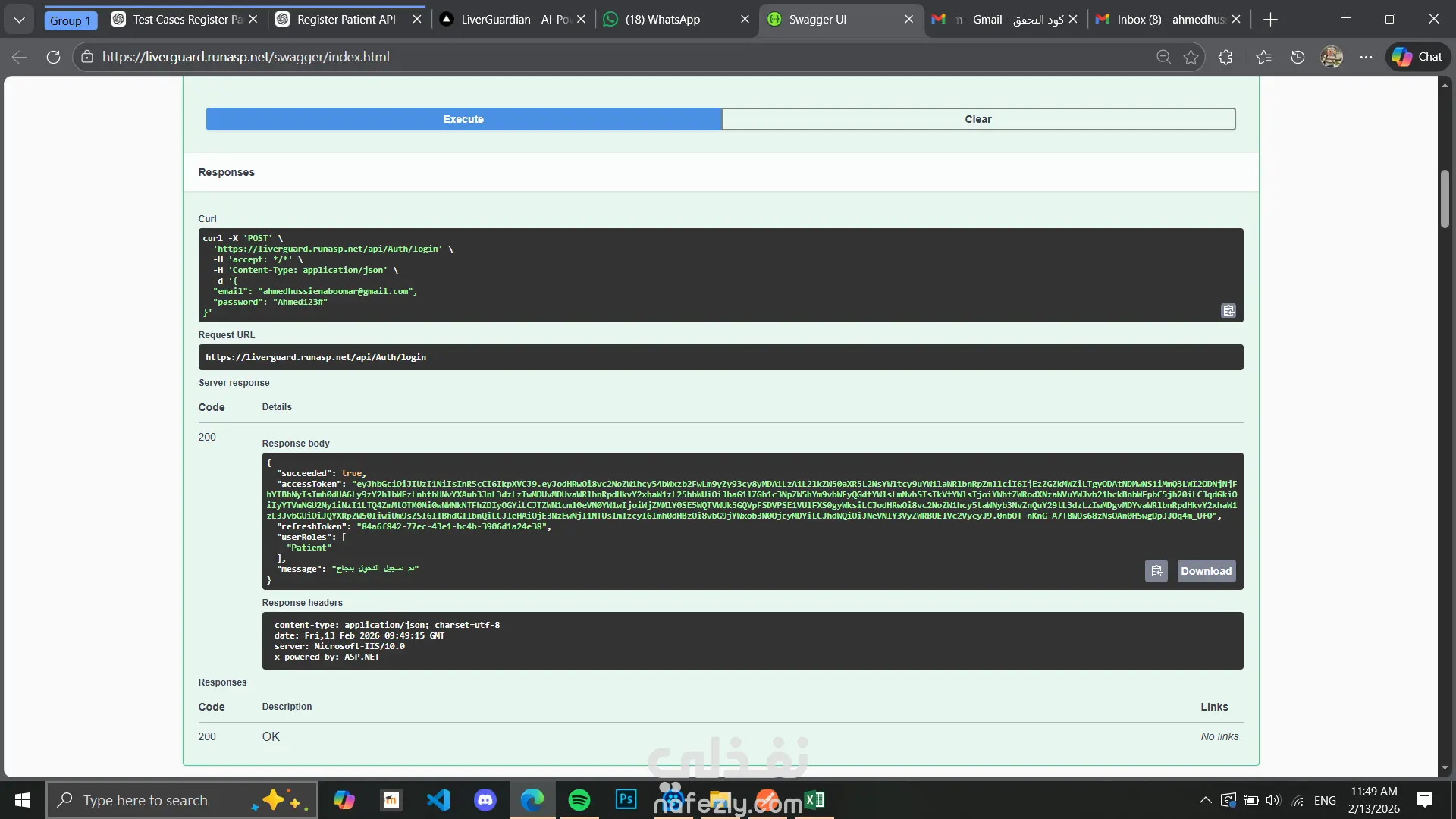Open the Copilot Chat button
Screen dimensions: 1456x819
click(1418, 57)
